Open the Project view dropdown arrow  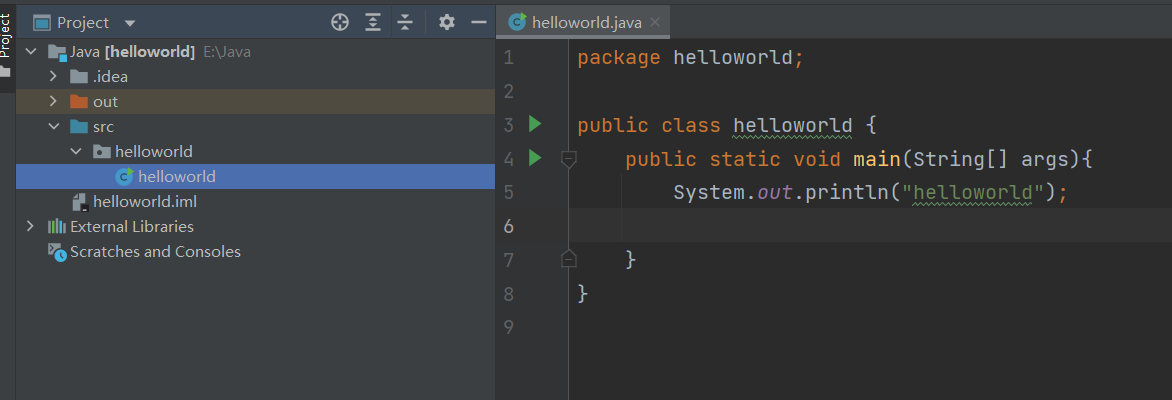[x=130, y=23]
